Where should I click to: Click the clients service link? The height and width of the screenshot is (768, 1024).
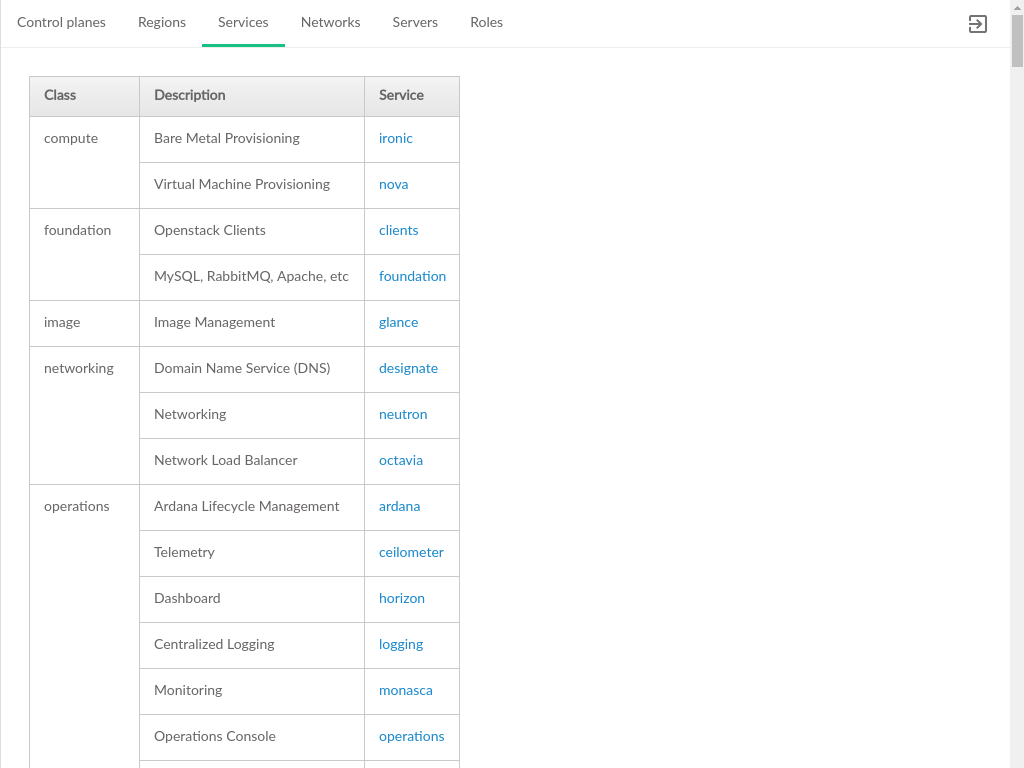[x=398, y=231]
